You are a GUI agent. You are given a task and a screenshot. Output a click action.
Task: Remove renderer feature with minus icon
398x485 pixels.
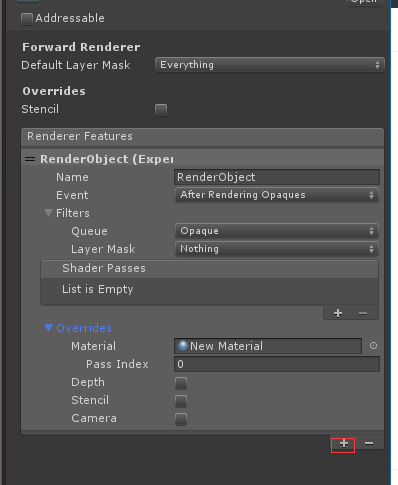pyautogui.click(x=369, y=443)
